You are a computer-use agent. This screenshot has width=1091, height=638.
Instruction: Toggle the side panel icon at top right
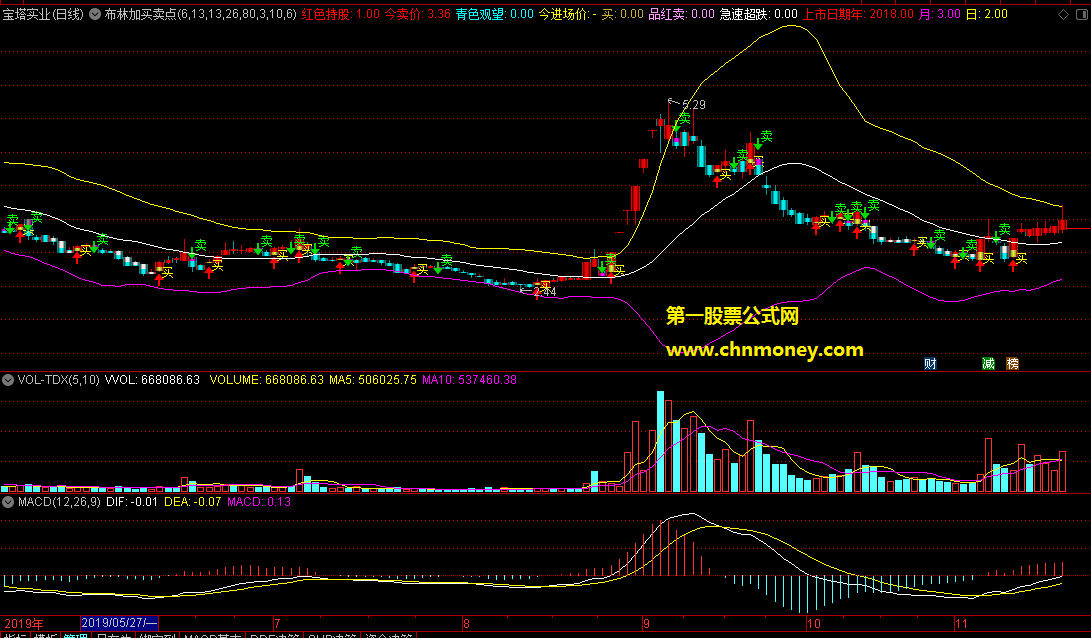tap(1081, 14)
